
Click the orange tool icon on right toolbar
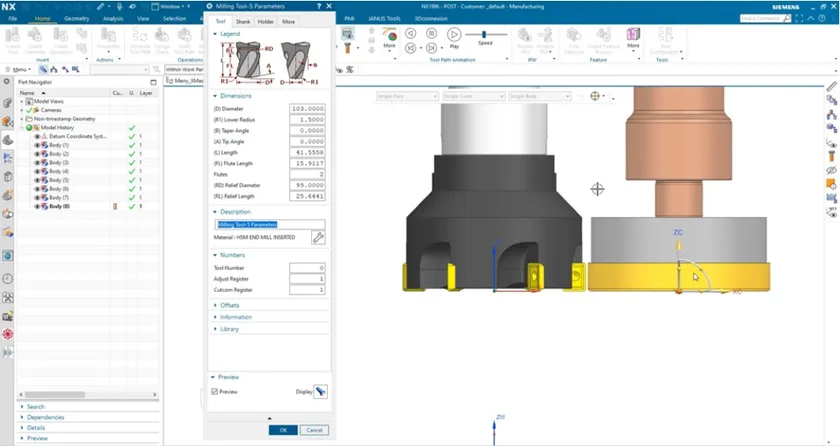(x=831, y=156)
